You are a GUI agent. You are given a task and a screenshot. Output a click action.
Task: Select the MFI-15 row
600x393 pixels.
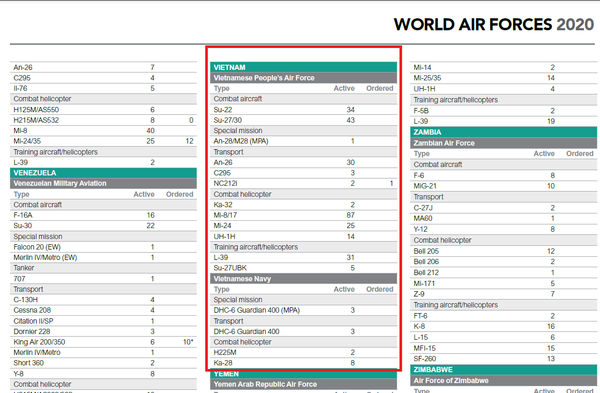(503, 348)
